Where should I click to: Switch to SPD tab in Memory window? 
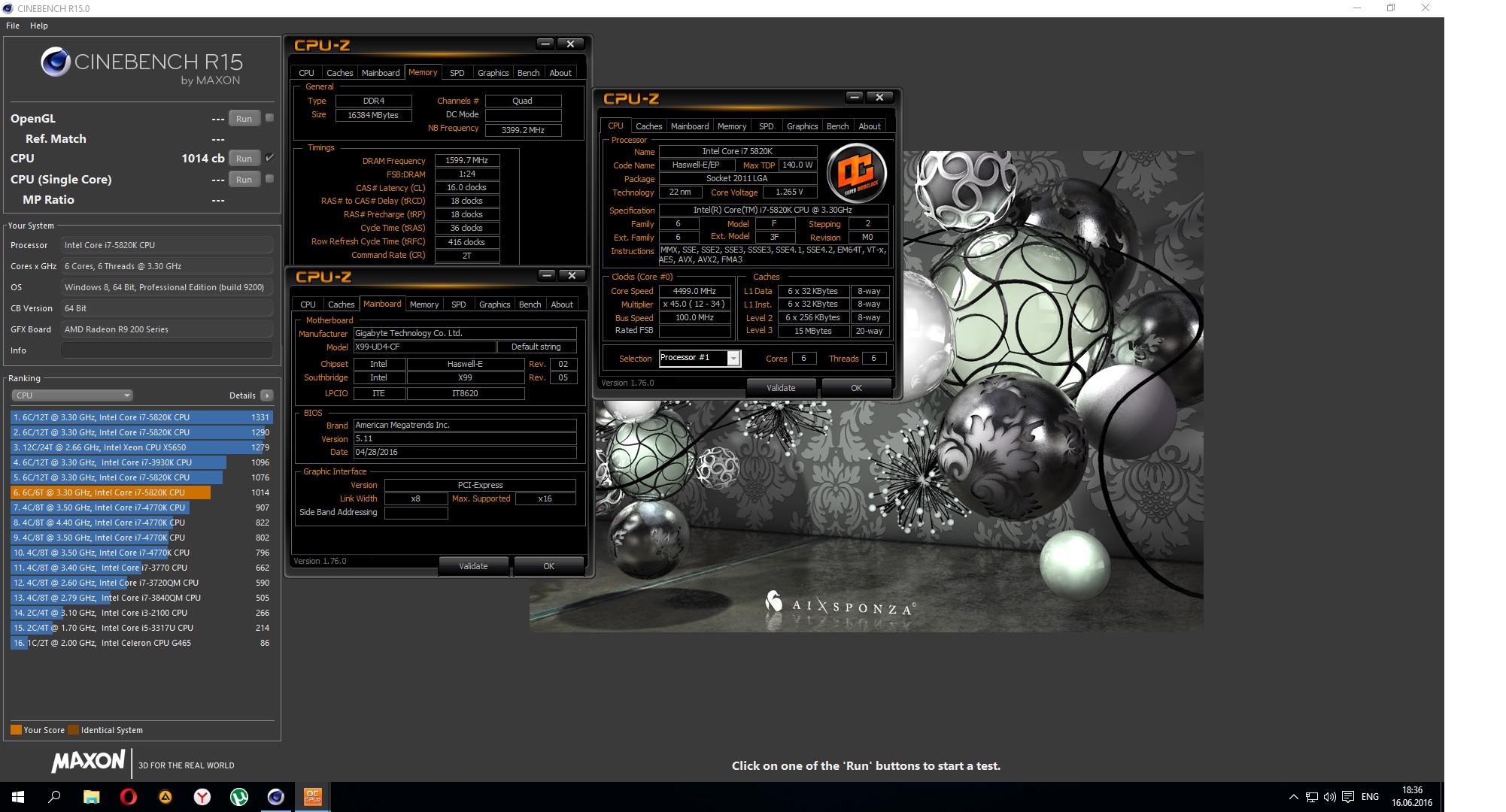[x=457, y=73]
